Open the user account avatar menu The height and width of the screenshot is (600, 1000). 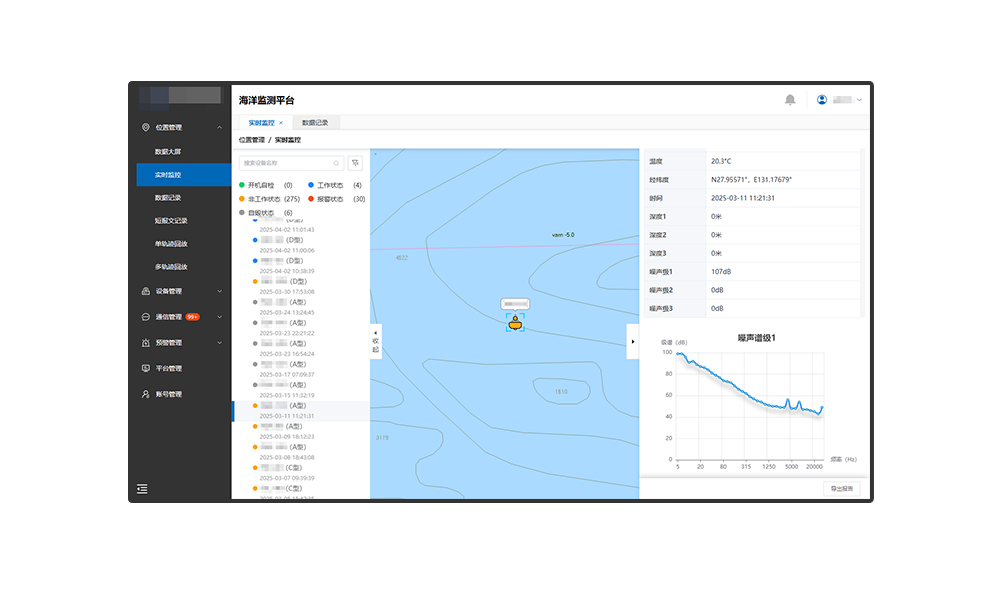(821, 99)
